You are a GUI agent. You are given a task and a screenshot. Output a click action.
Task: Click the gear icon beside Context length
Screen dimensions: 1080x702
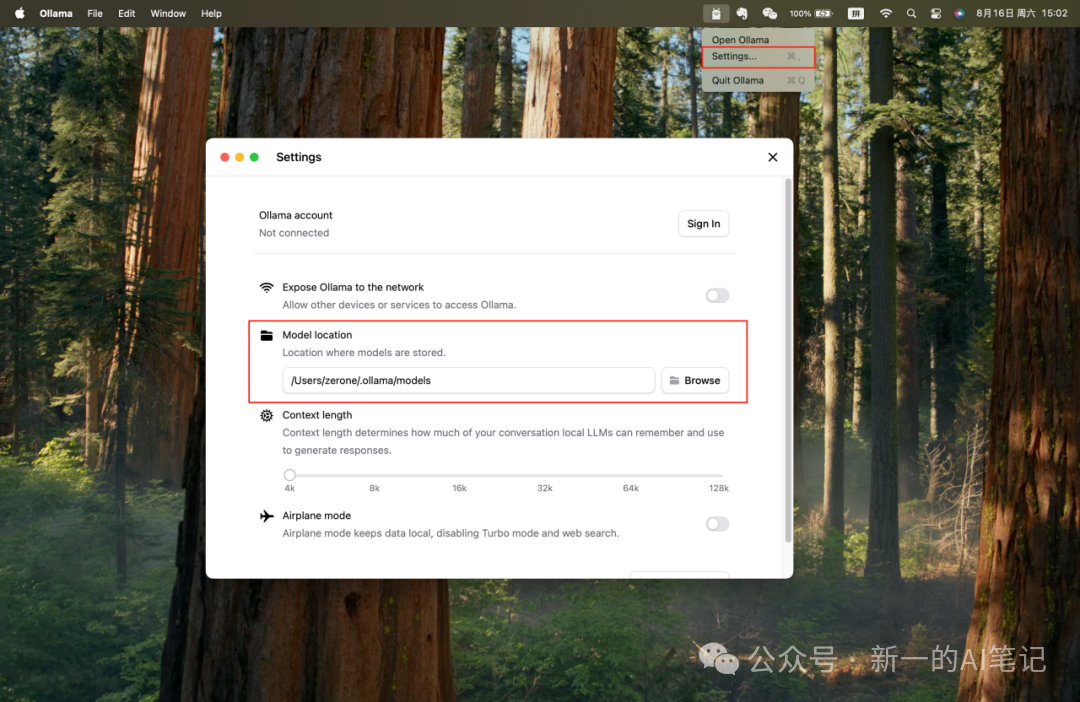click(267, 415)
